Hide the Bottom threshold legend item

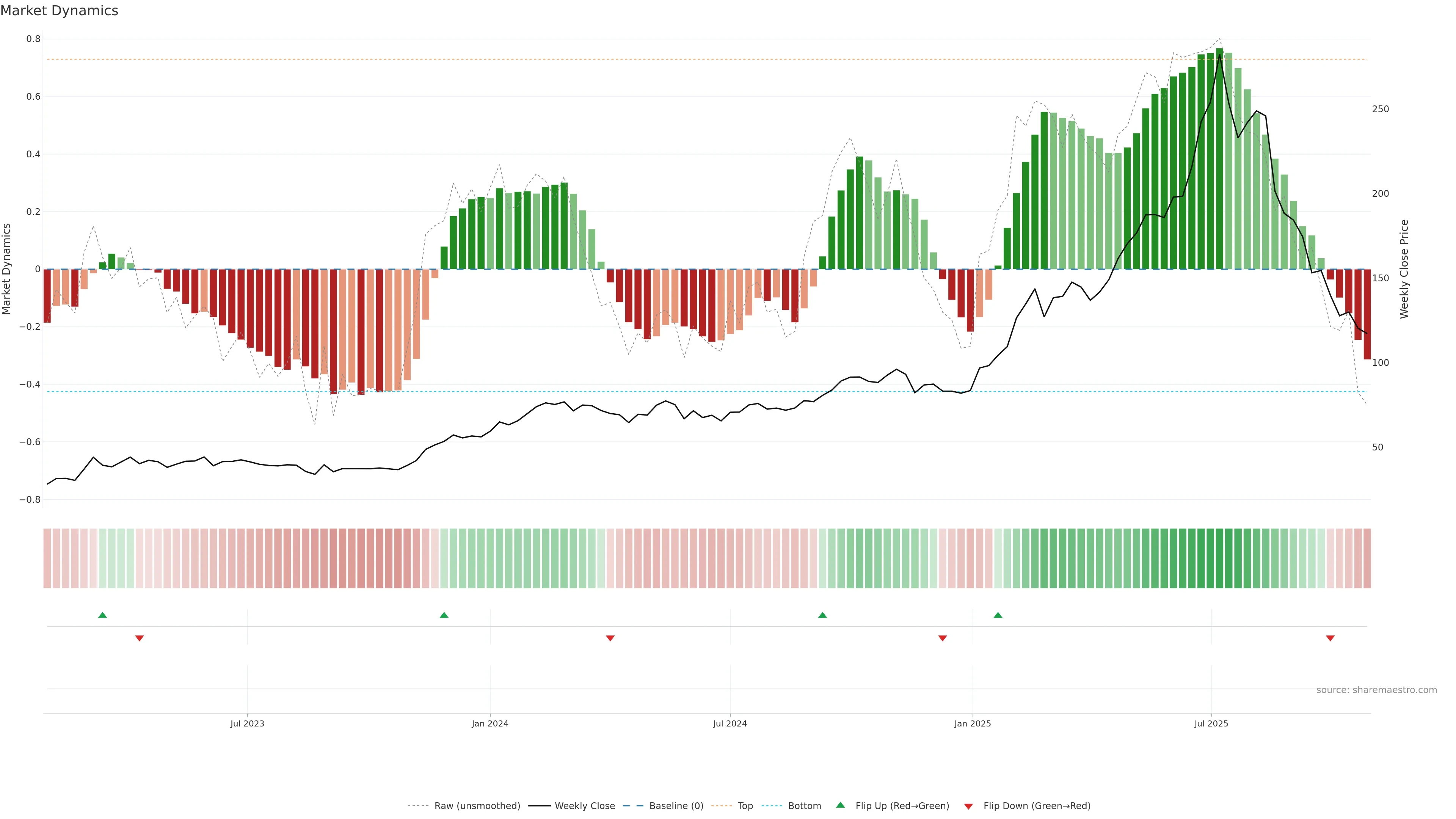[804, 806]
